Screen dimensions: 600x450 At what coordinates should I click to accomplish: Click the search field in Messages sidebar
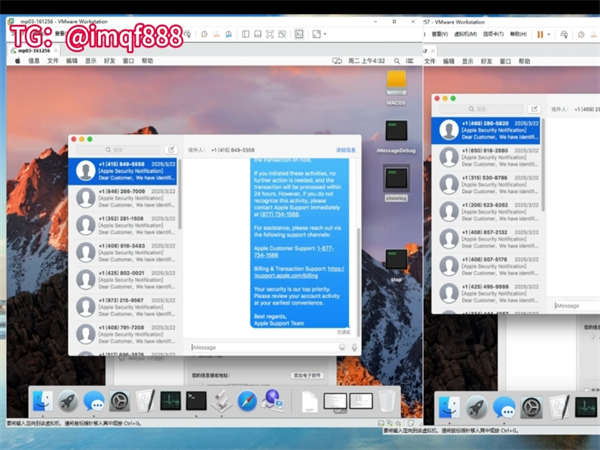tap(118, 150)
